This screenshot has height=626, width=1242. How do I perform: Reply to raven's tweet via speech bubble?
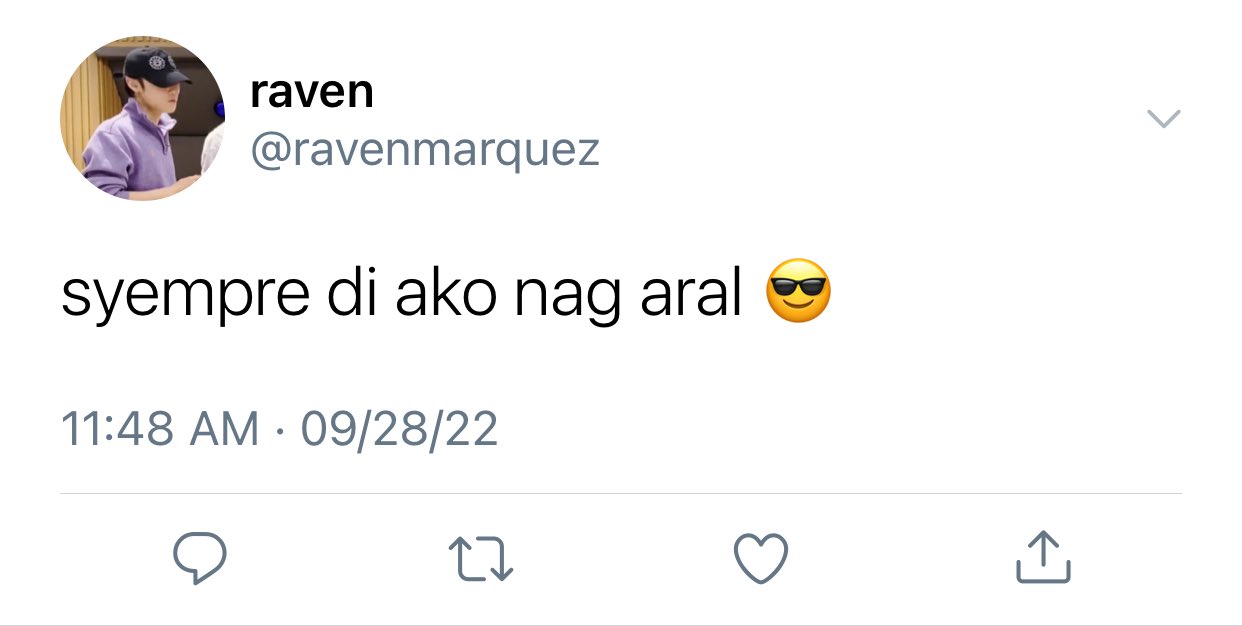point(199,558)
